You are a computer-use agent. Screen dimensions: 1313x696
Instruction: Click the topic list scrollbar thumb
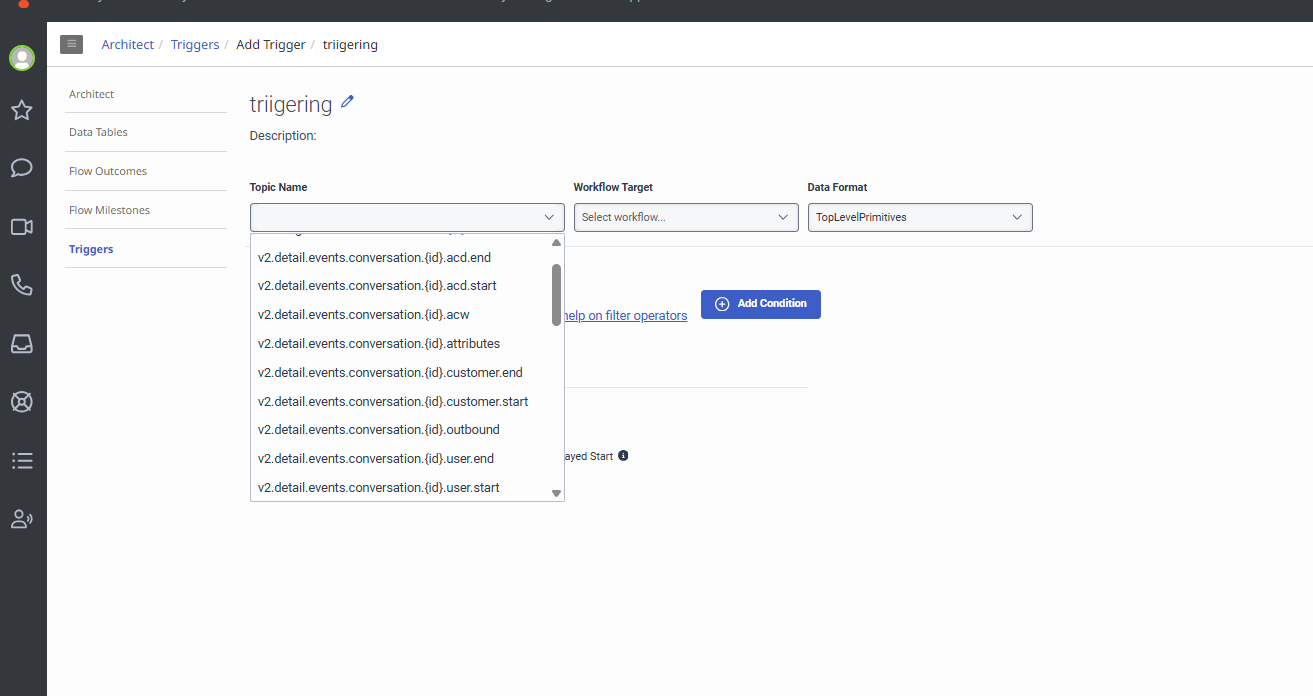tap(556, 294)
